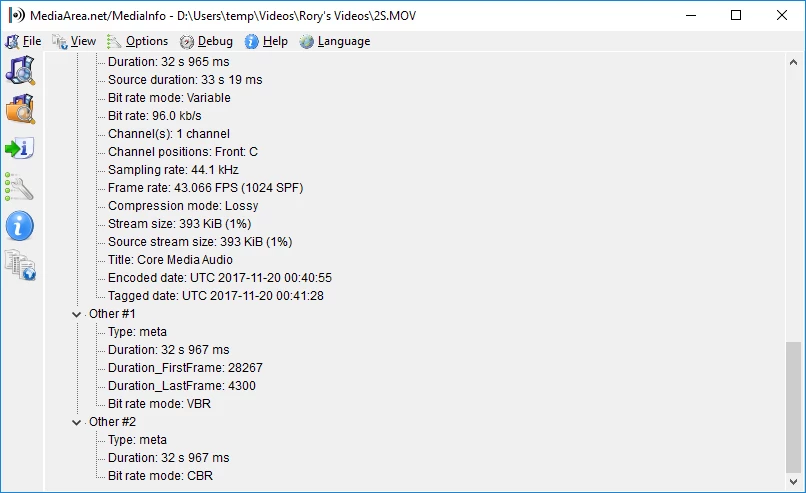The image size is (806, 493).
Task: Click the Open File sidebar icon
Action: tap(20, 70)
